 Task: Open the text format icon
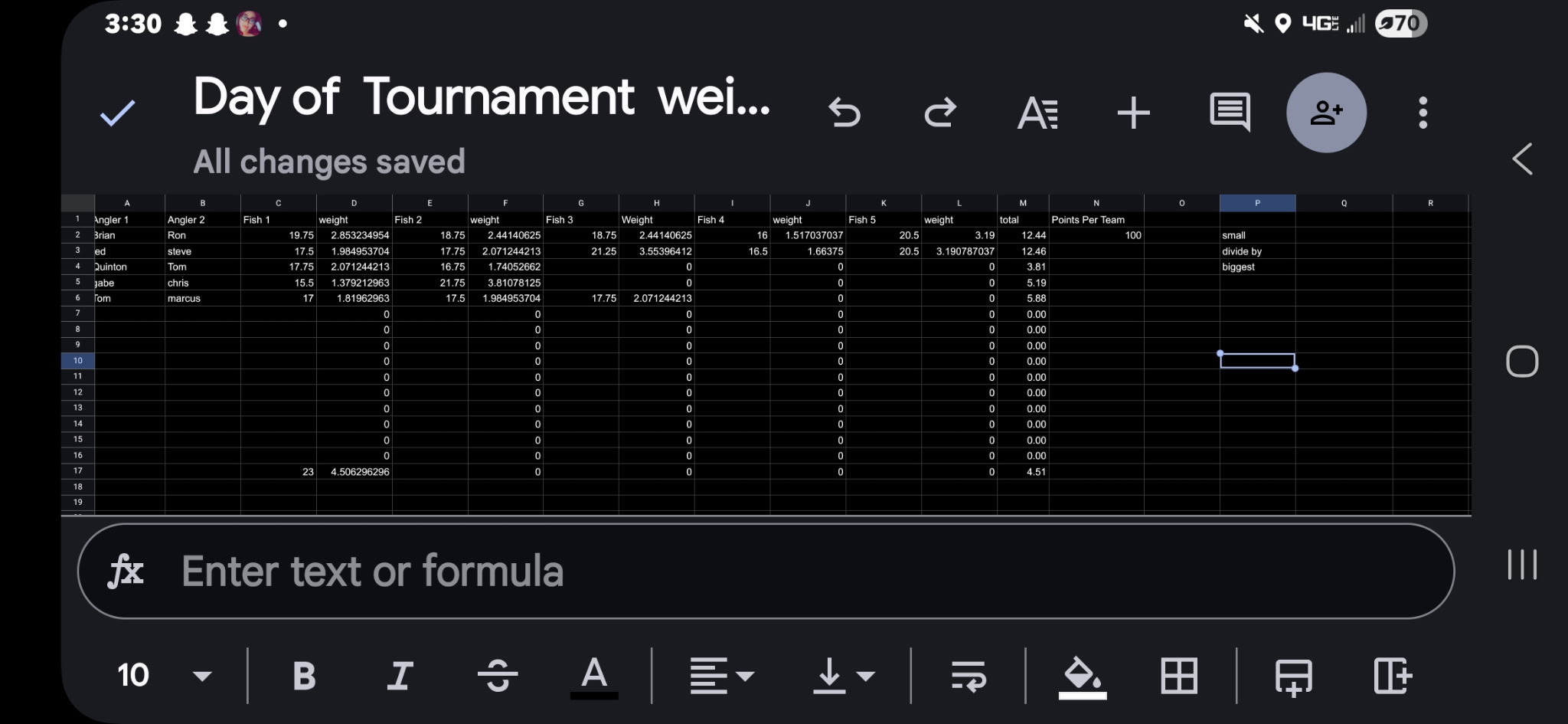(1037, 113)
